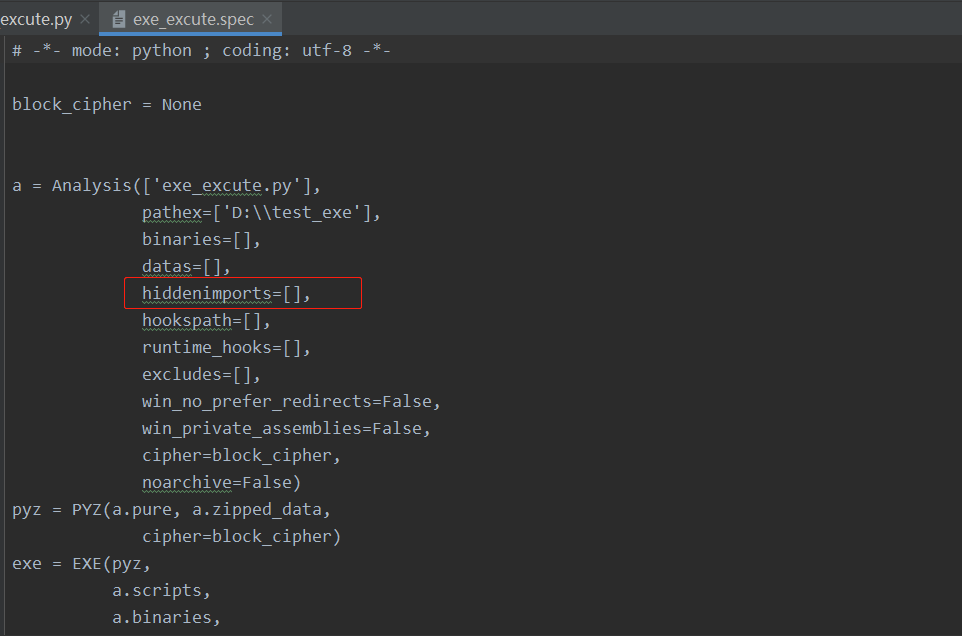Click the pyz = PYZ(a.pure line
962x636 pixels.
(x=172, y=509)
